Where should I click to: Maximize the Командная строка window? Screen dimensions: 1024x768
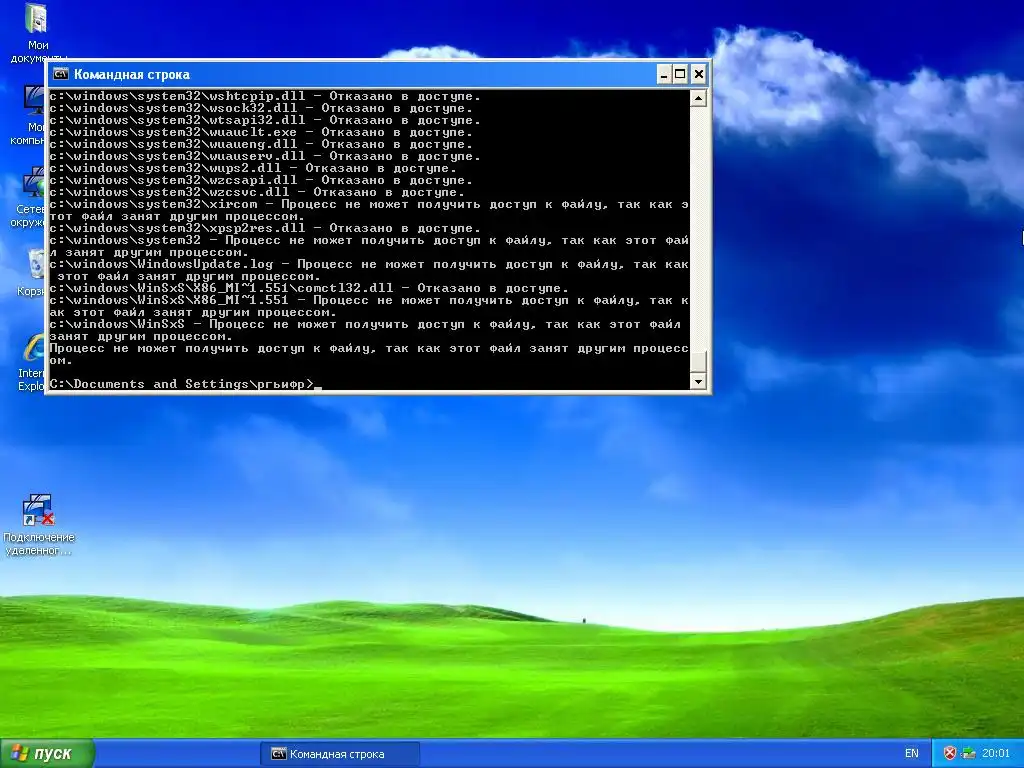680,74
